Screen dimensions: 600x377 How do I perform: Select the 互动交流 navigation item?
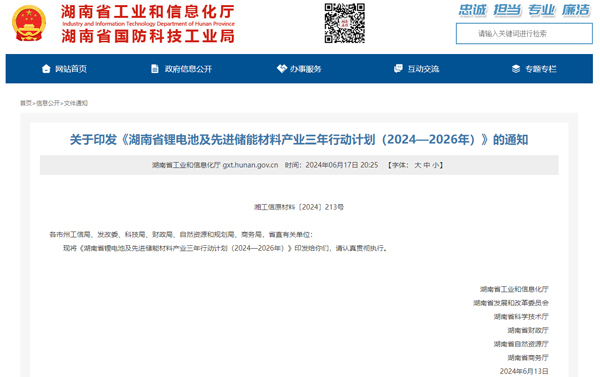pos(423,69)
